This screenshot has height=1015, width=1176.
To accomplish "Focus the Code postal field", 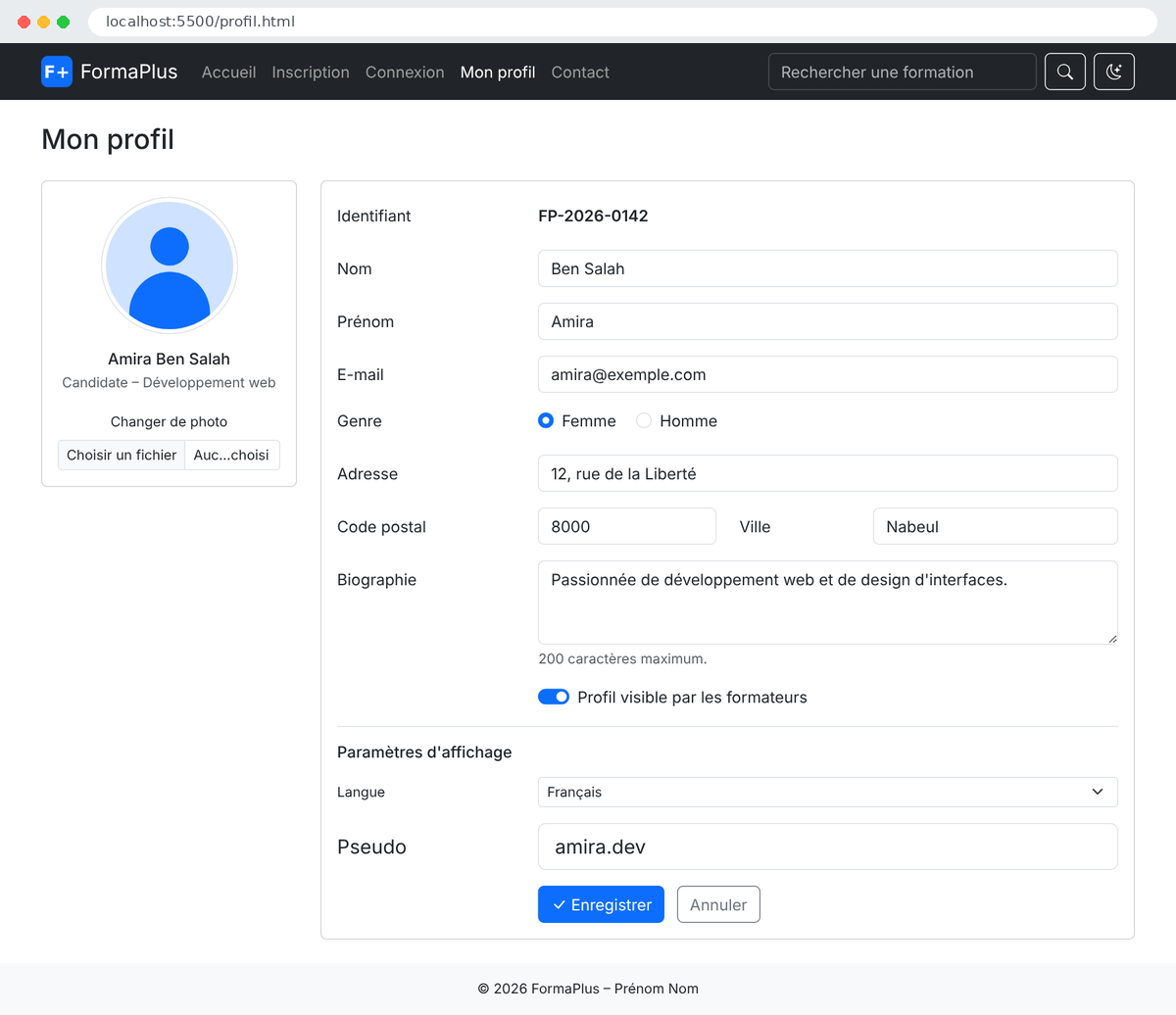I will pos(627,526).
